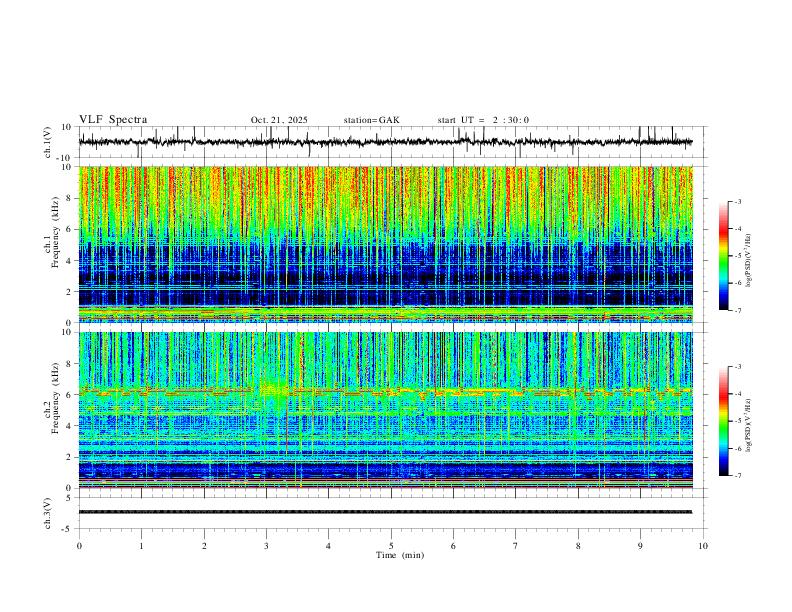Click the ch.2 "Frequency (kHz)" axis label
This screenshot has height=612, width=792.
tap(55, 398)
